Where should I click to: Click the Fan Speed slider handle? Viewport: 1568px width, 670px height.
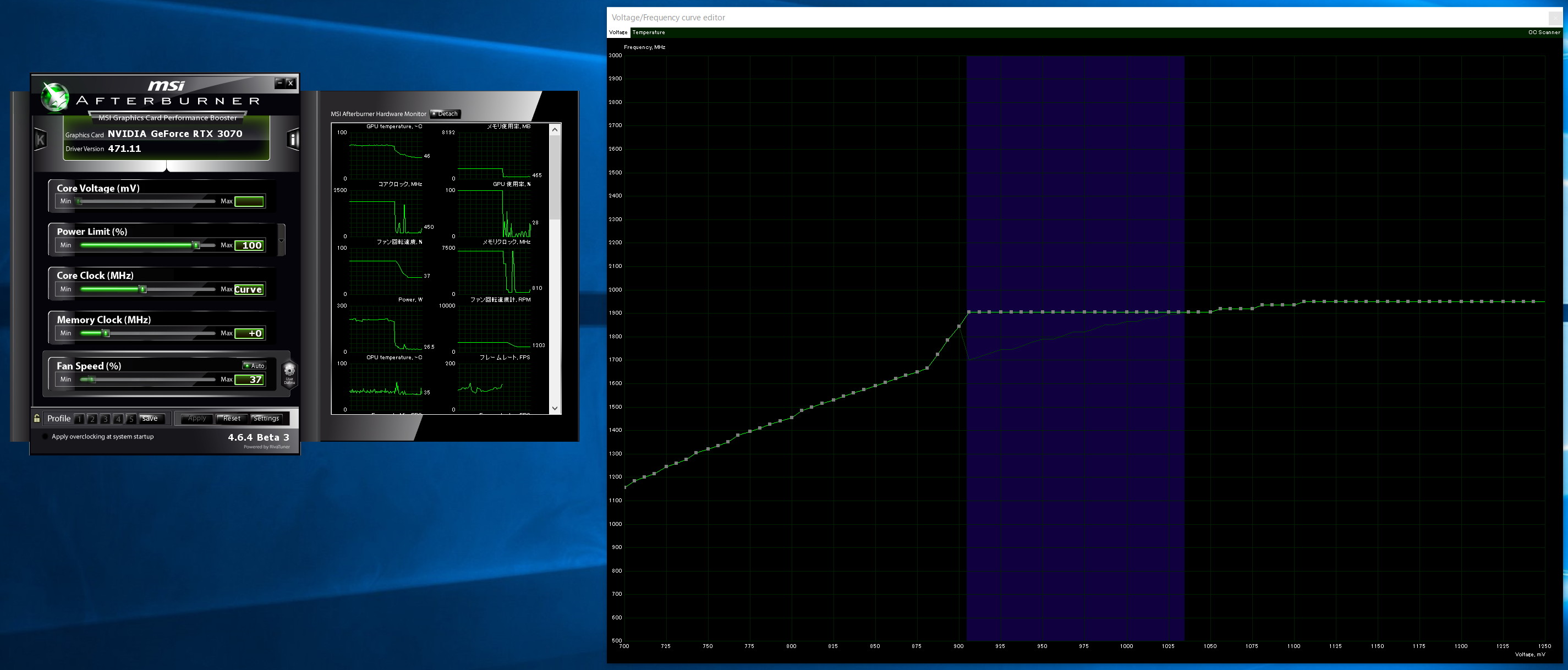click(x=92, y=380)
